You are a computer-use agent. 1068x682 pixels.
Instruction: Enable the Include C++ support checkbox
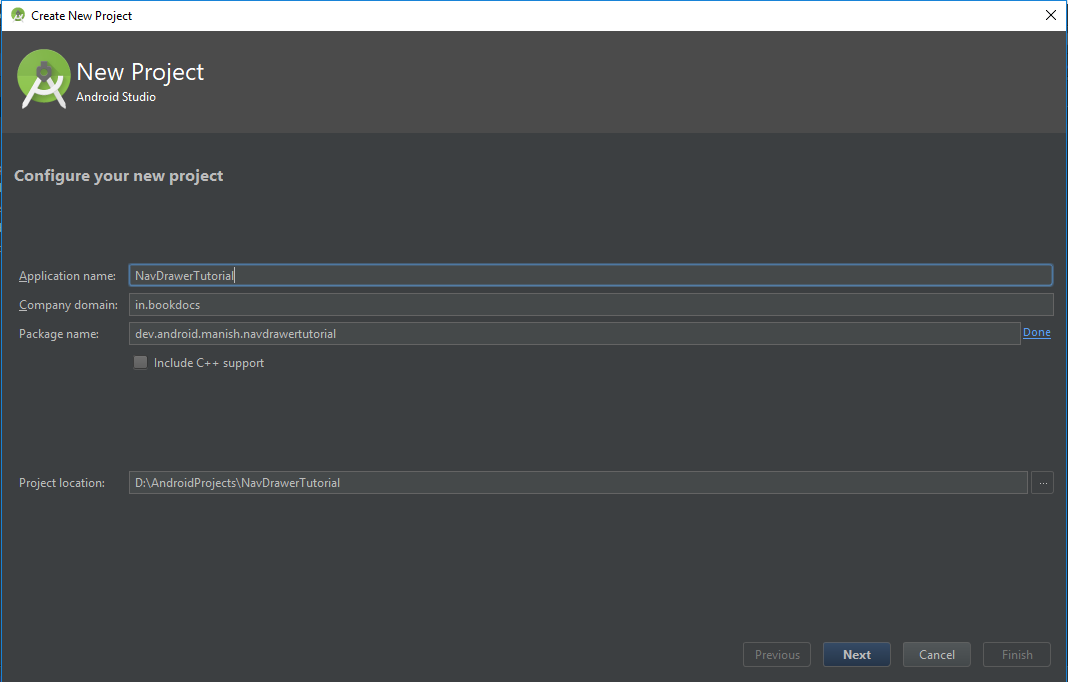click(140, 362)
